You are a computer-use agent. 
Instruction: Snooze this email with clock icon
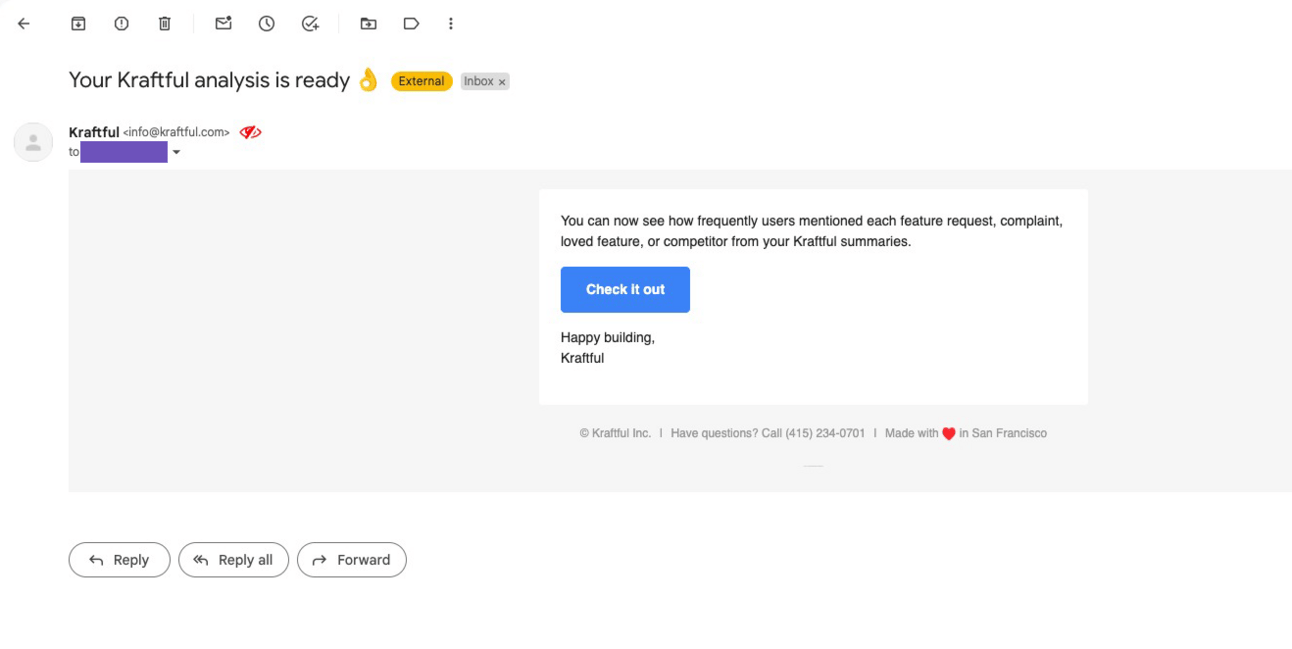tap(266, 24)
